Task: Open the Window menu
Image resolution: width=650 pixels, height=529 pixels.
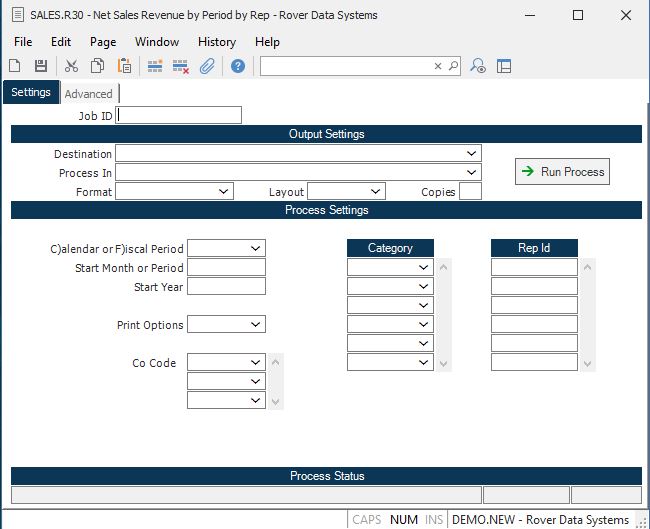Action: [x=157, y=42]
